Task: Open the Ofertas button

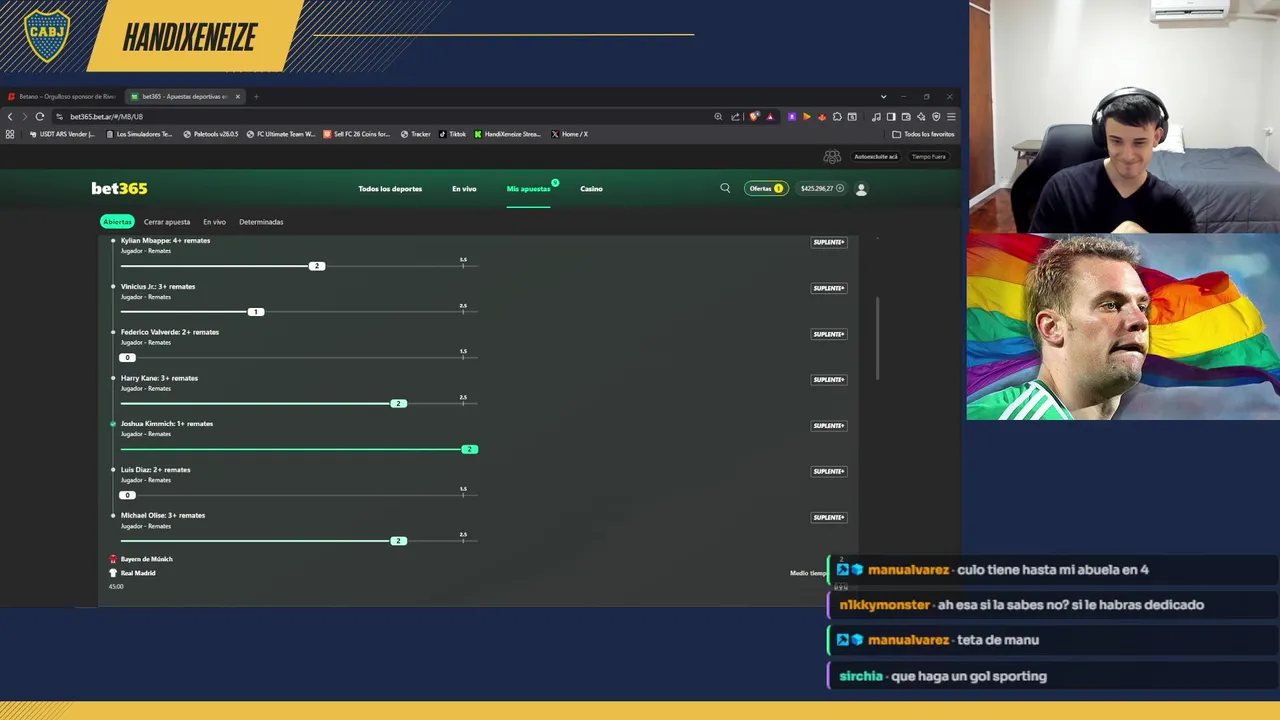Action: coord(766,188)
